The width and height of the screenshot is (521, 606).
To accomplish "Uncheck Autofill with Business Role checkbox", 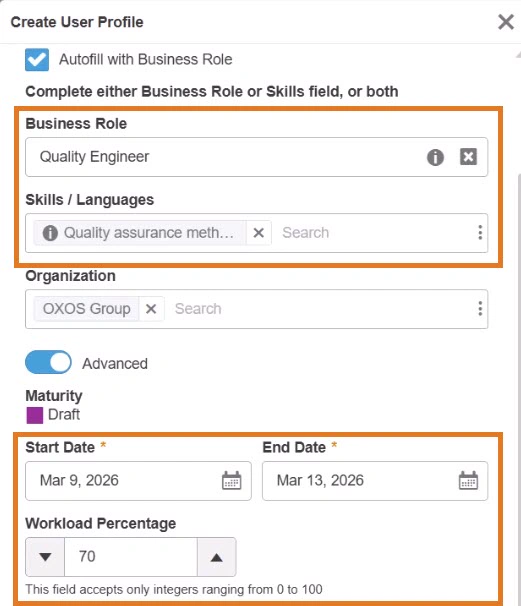I will (37, 60).
